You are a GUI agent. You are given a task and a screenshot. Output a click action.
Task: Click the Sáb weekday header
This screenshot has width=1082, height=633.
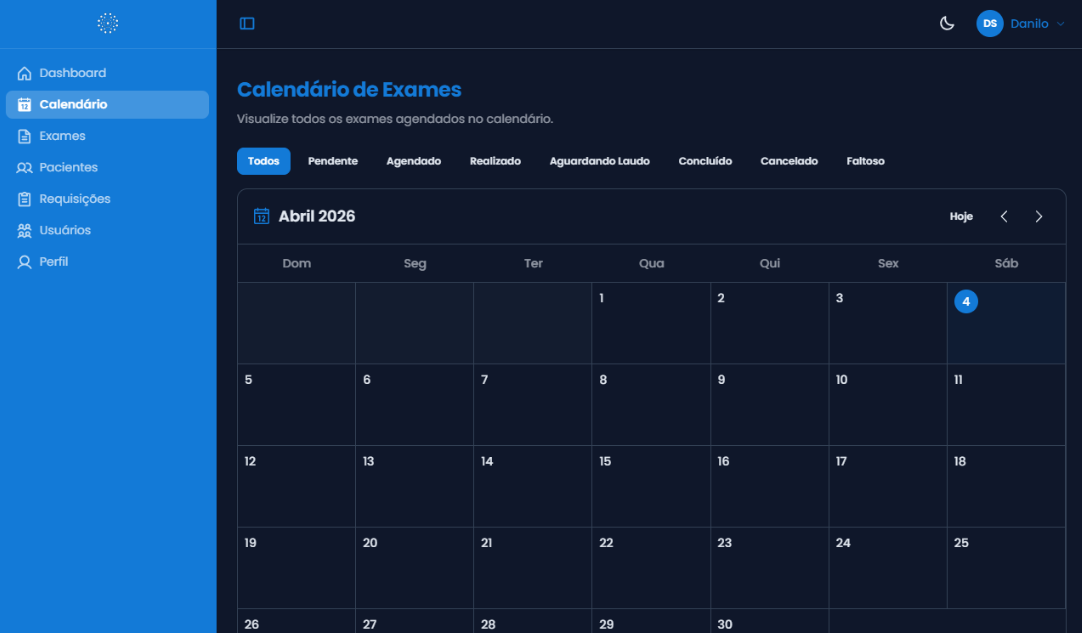pos(1006,263)
